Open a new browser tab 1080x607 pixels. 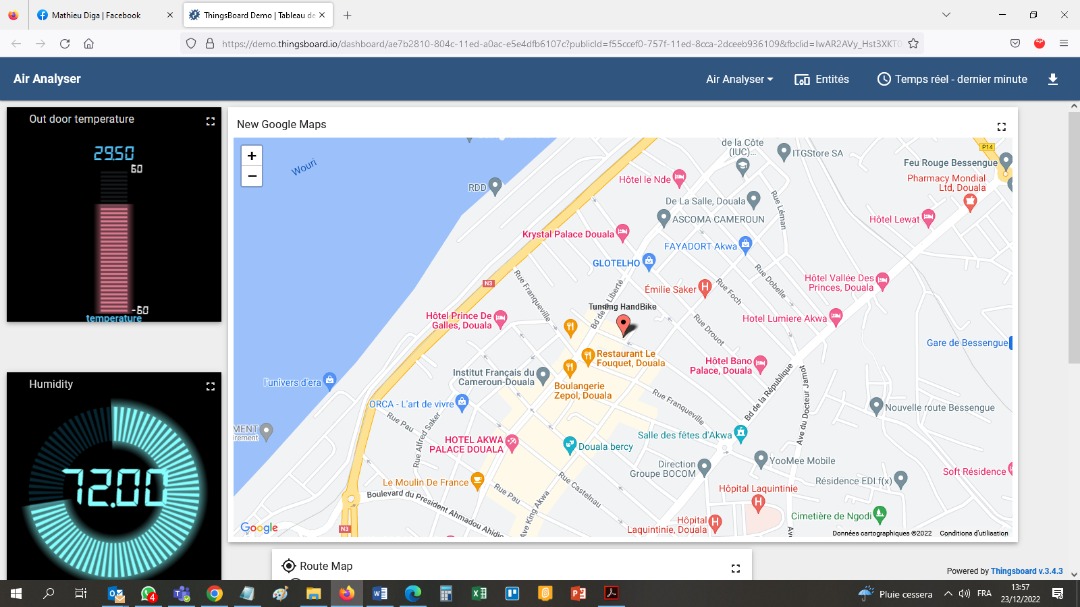point(347,15)
